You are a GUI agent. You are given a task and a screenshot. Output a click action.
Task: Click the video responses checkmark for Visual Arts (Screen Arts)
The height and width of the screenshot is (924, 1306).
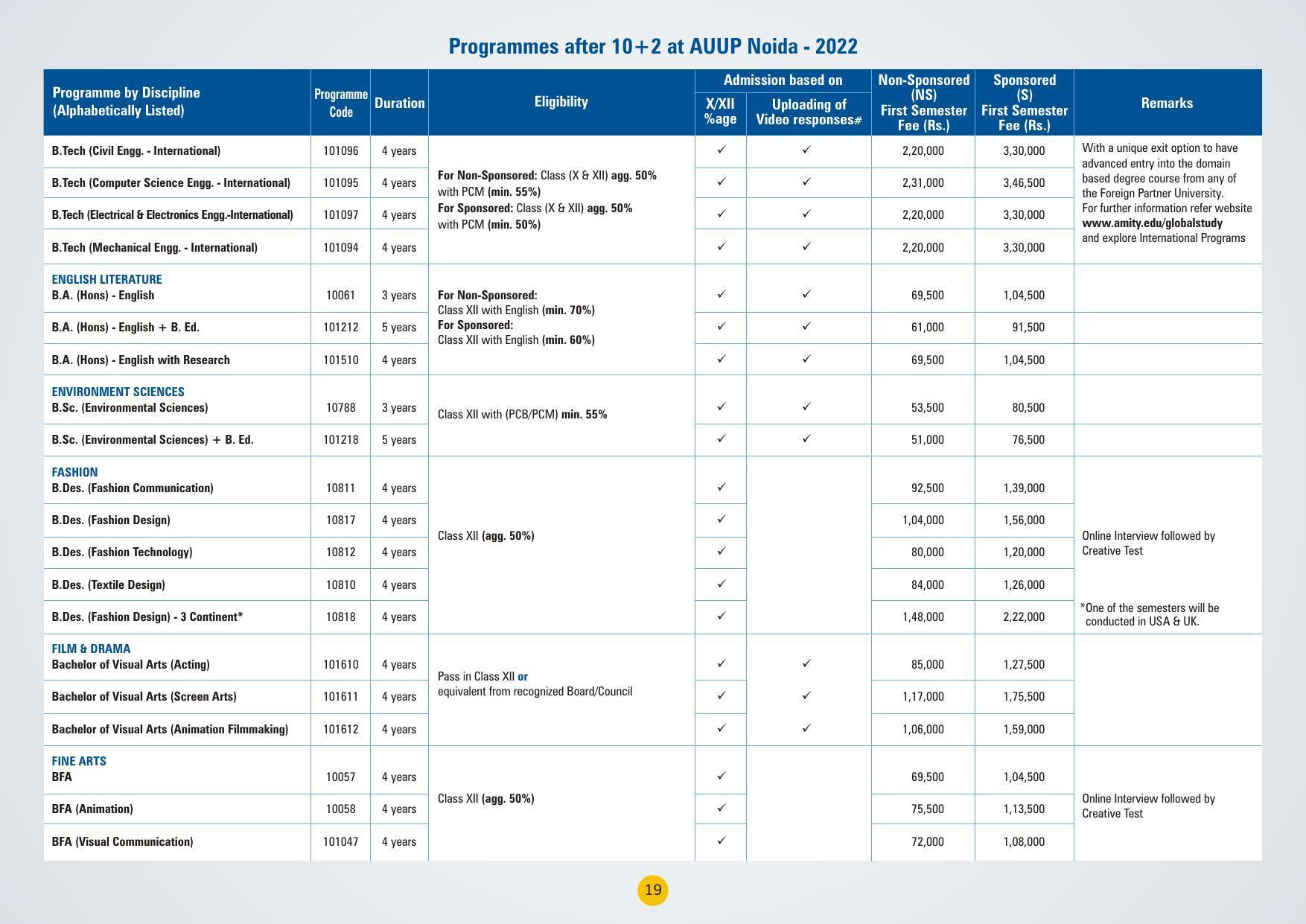point(806,695)
